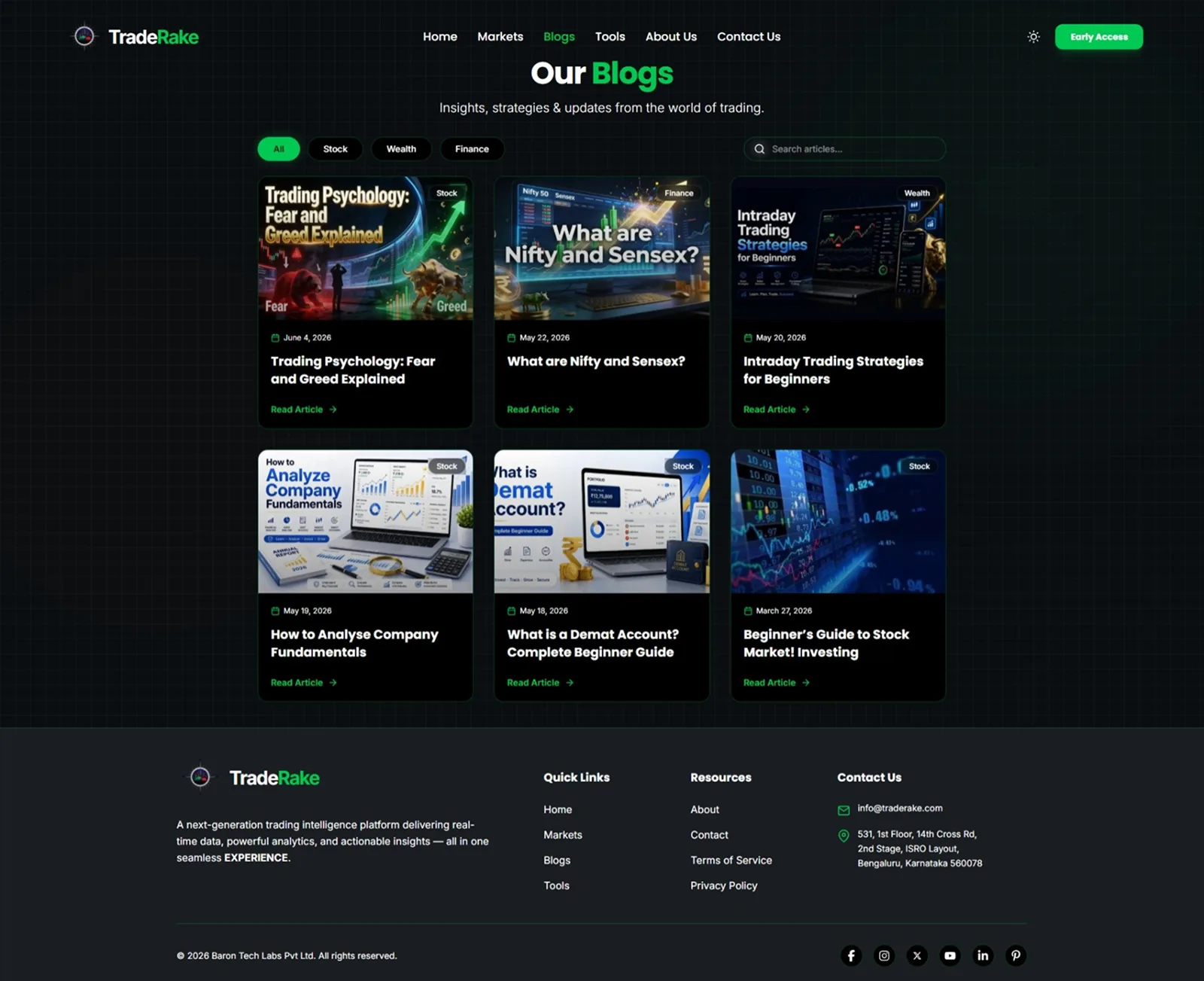Filter blogs by Finance category
The image size is (1204, 981).
click(x=472, y=149)
